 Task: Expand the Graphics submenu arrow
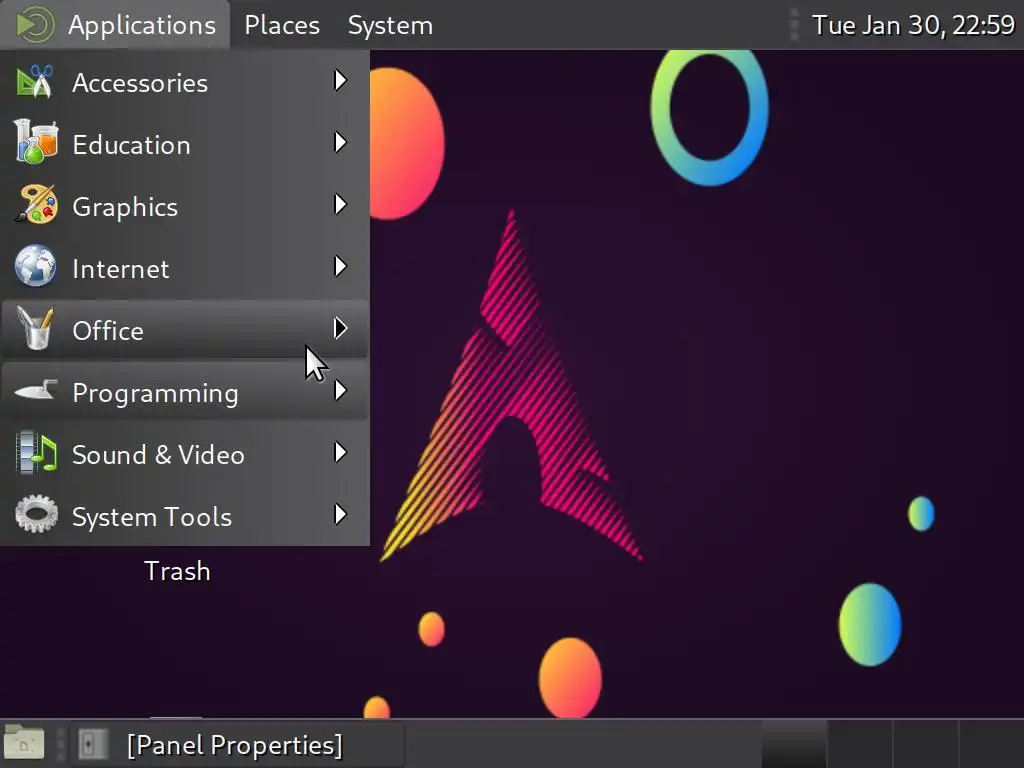coord(340,204)
